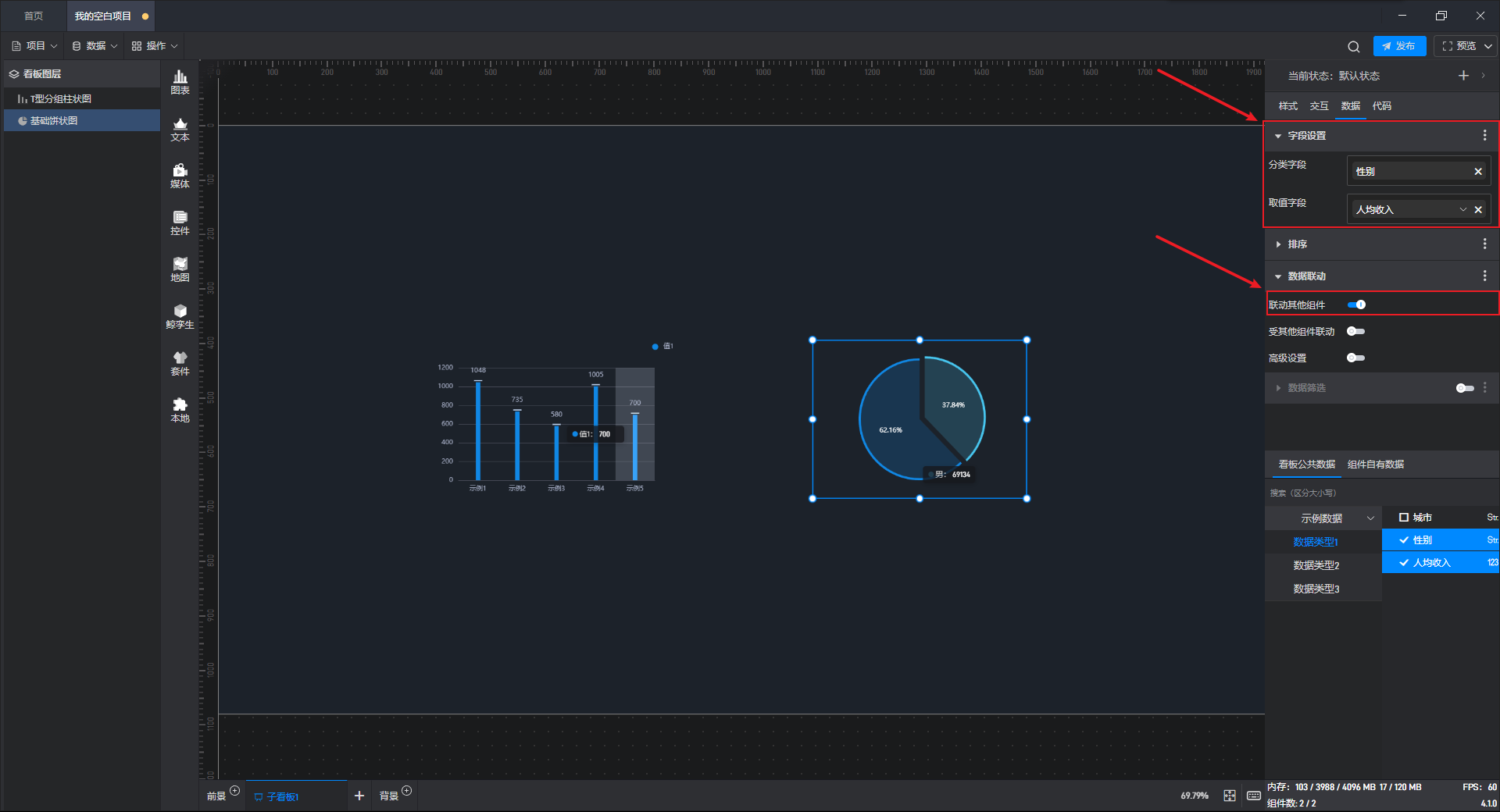Select T型分组柱状图 layer
This screenshot has width=1500, height=812.
click(82, 98)
